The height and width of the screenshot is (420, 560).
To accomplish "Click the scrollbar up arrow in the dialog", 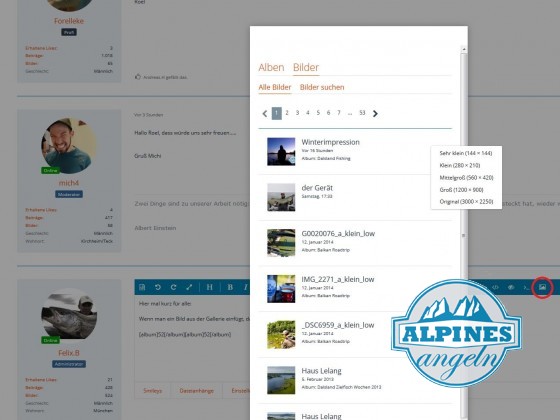I will (x=464, y=49).
